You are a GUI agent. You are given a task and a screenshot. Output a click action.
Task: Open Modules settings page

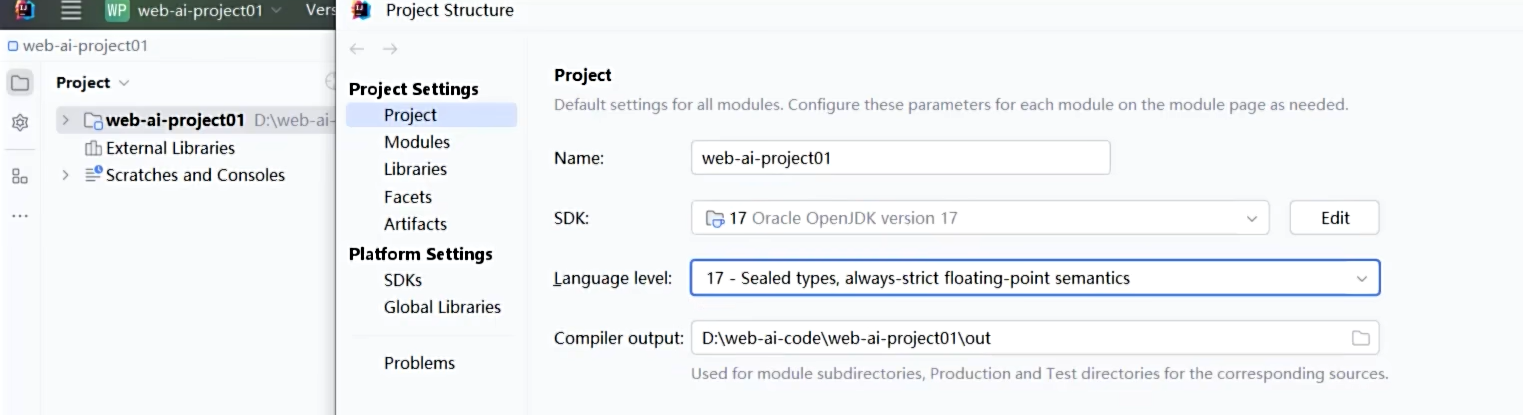click(x=417, y=142)
